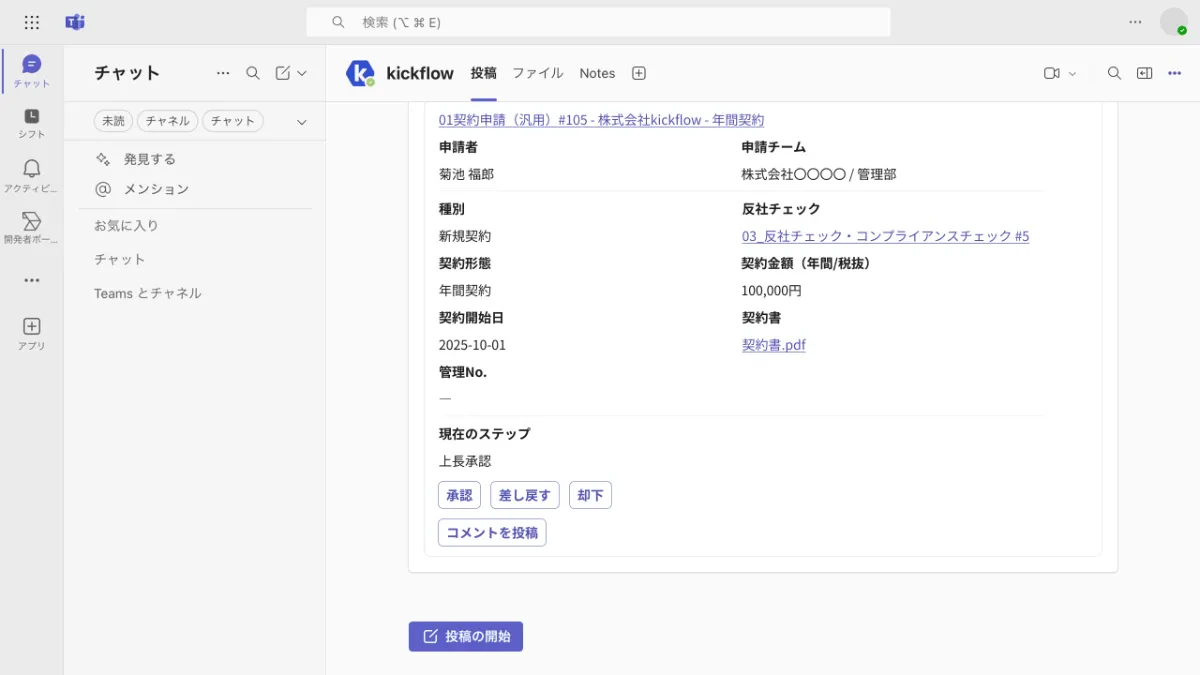Open the 開発者ポータル sidebar icon
1200x675 pixels.
tap(32, 227)
